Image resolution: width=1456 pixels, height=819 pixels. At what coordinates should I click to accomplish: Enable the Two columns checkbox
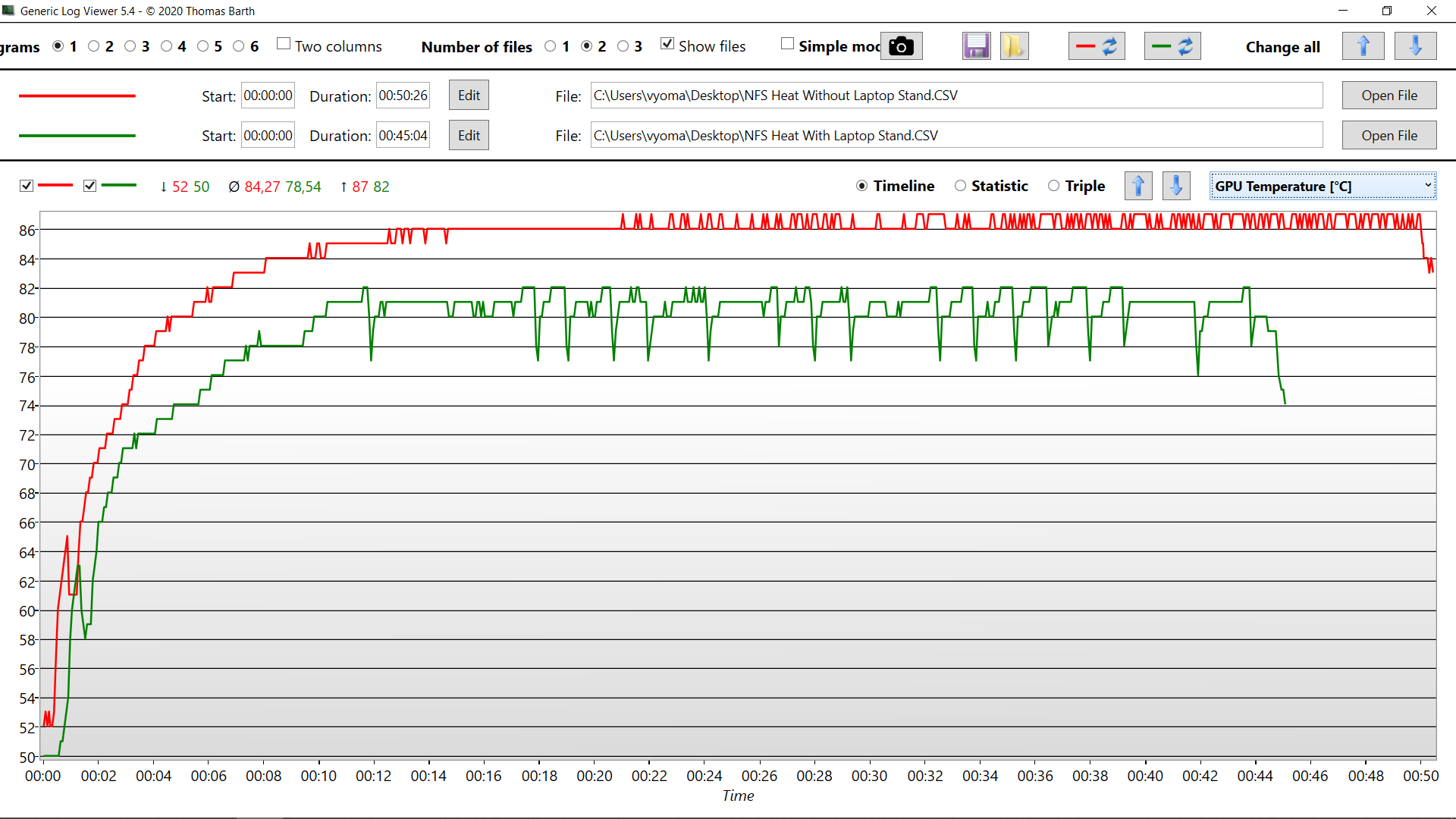[284, 44]
